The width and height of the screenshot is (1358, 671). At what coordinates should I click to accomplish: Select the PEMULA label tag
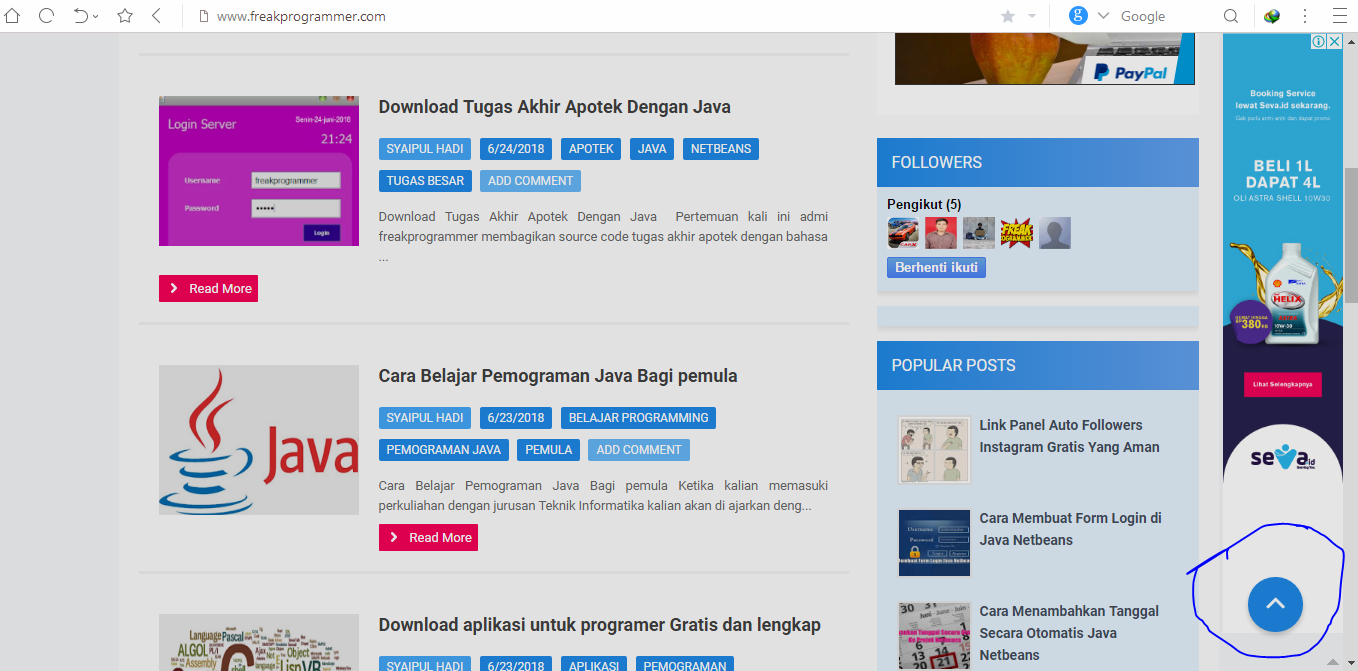click(548, 450)
